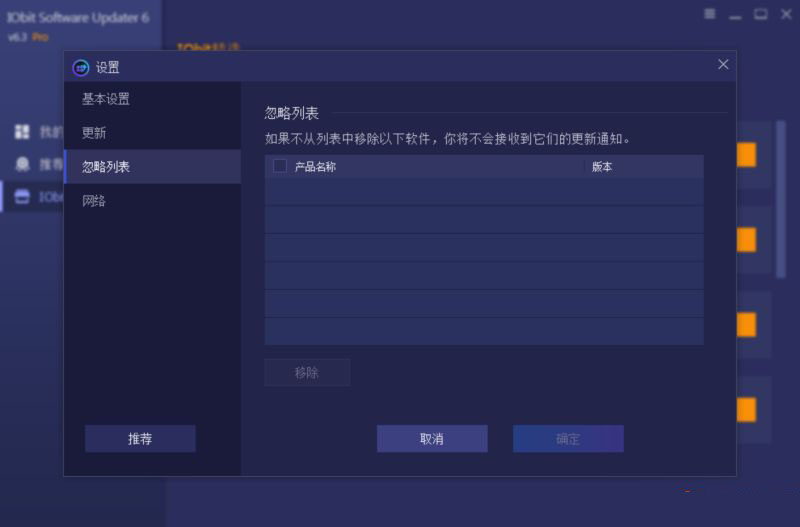Close the 设置 dialog

pyautogui.click(x=723, y=64)
